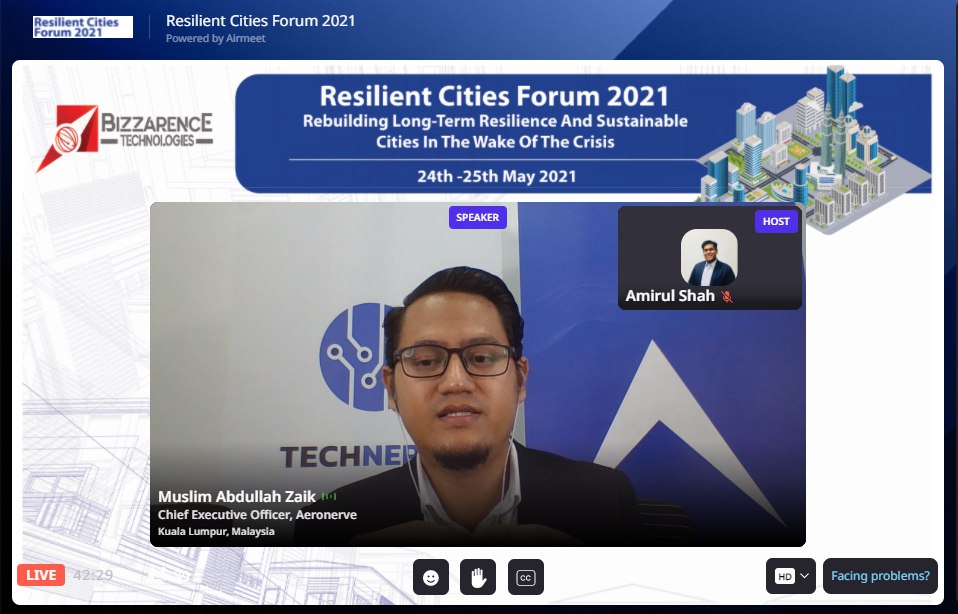
Task: Toggle closed captions with CC button
Action: [x=525, y=577]
